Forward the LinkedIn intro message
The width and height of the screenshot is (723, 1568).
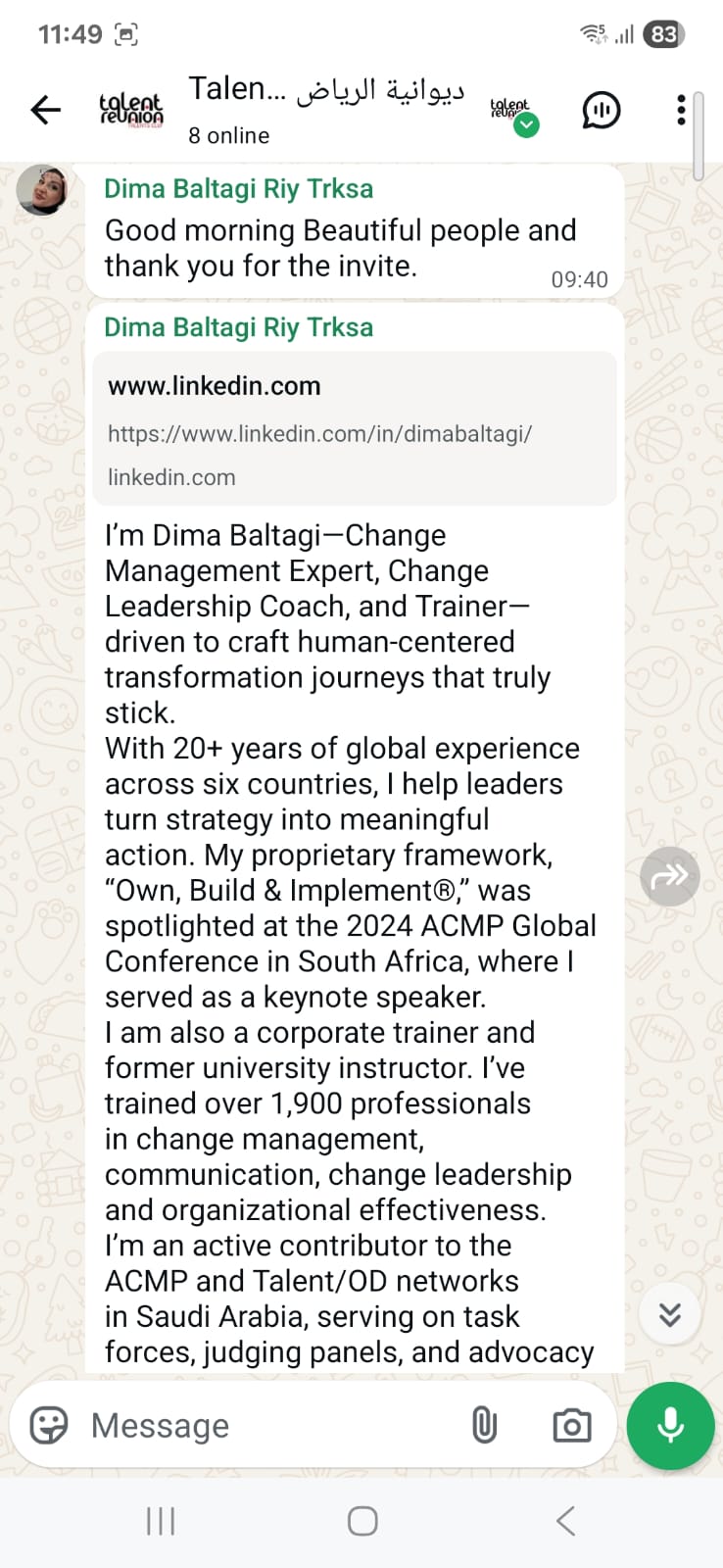670,876
